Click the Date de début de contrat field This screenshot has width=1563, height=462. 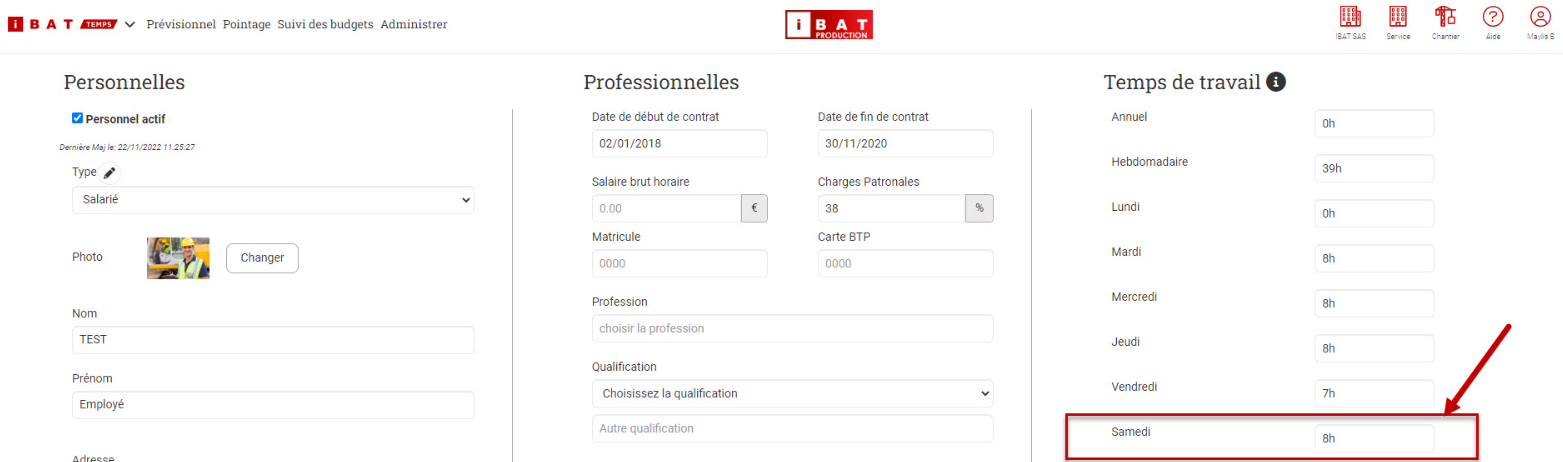pos(679,143)
